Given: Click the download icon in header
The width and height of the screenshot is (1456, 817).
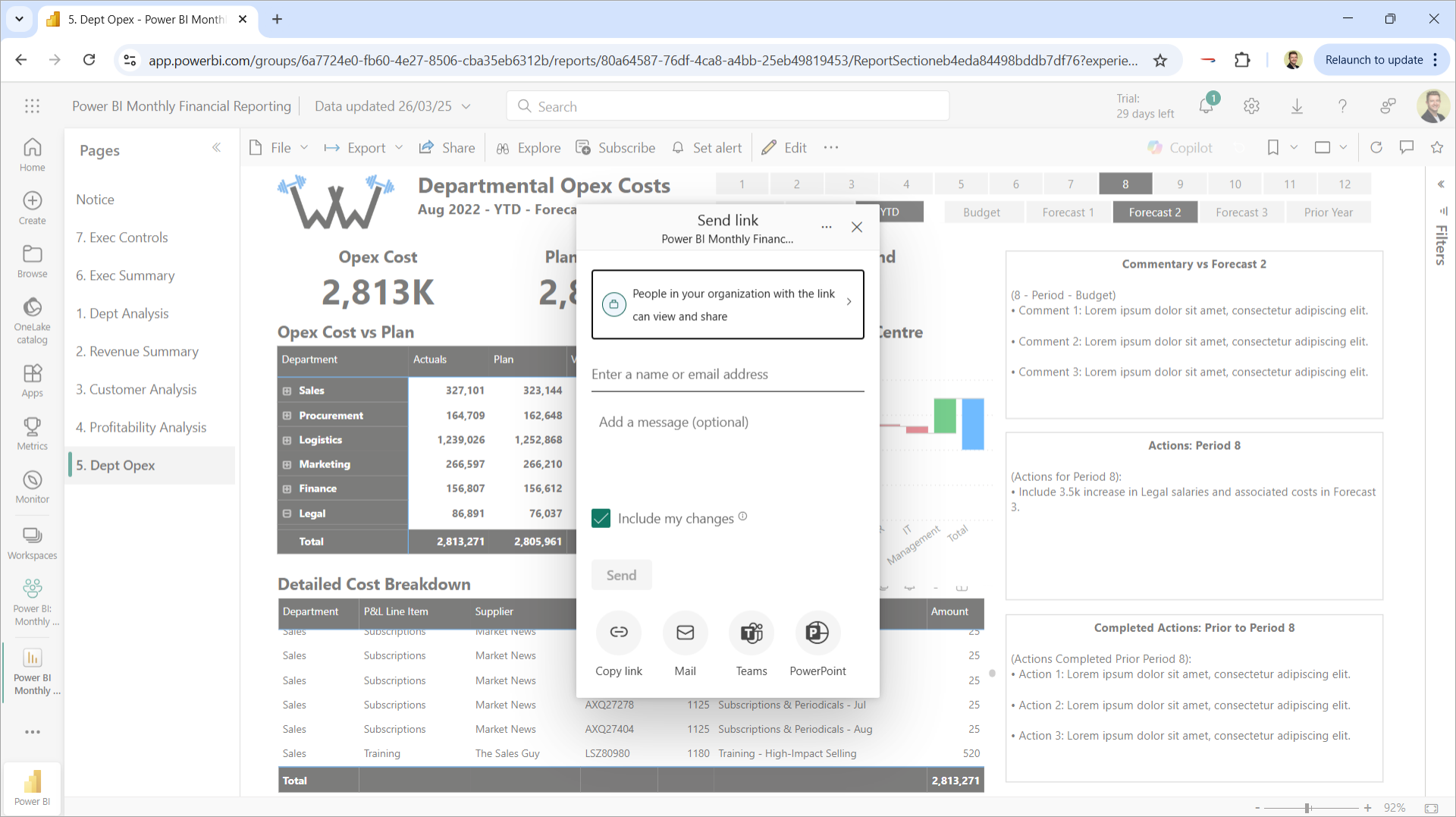Looking at the screenshot, I should point(1298,106).
